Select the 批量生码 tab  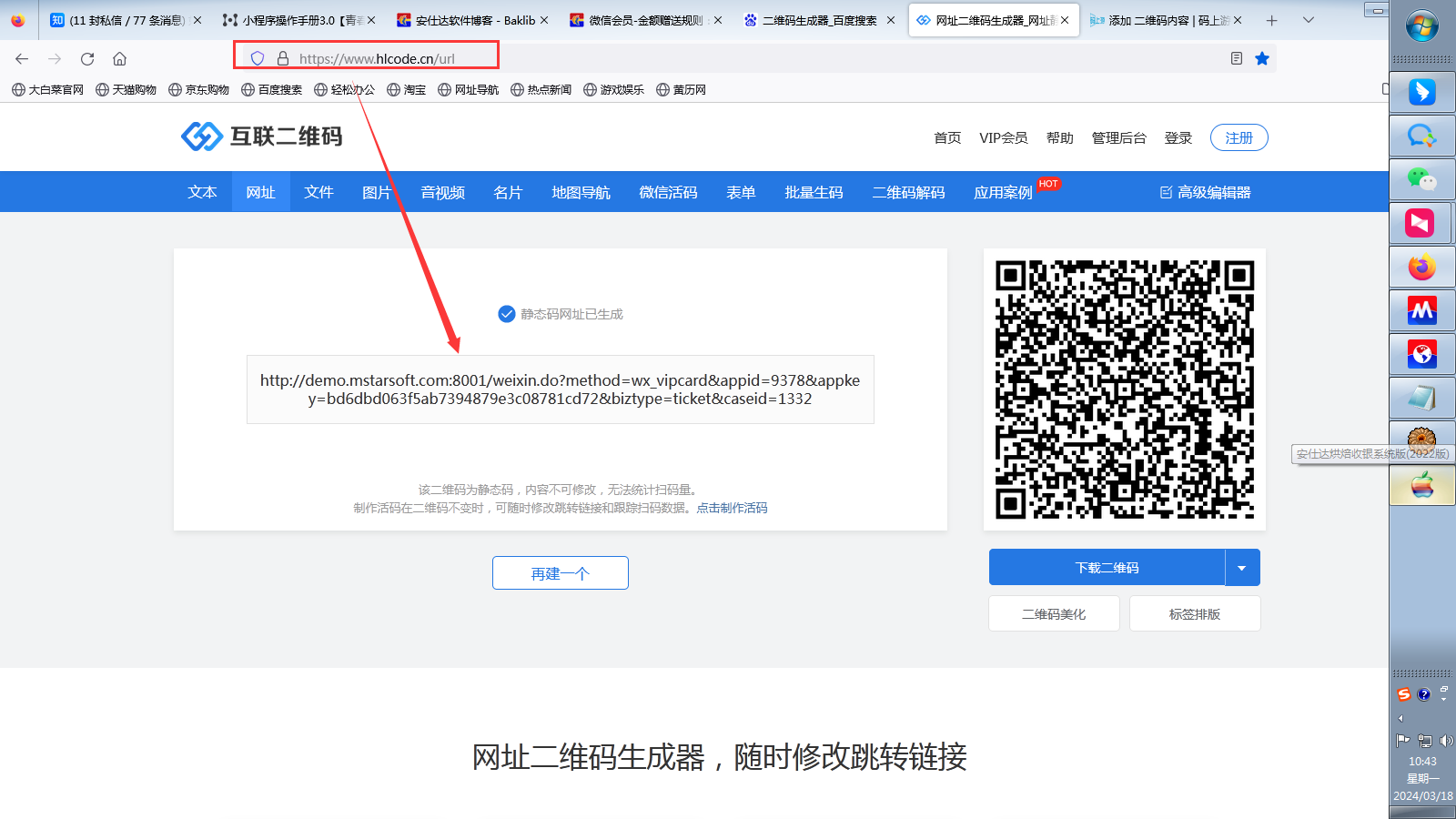click(814, 192)
